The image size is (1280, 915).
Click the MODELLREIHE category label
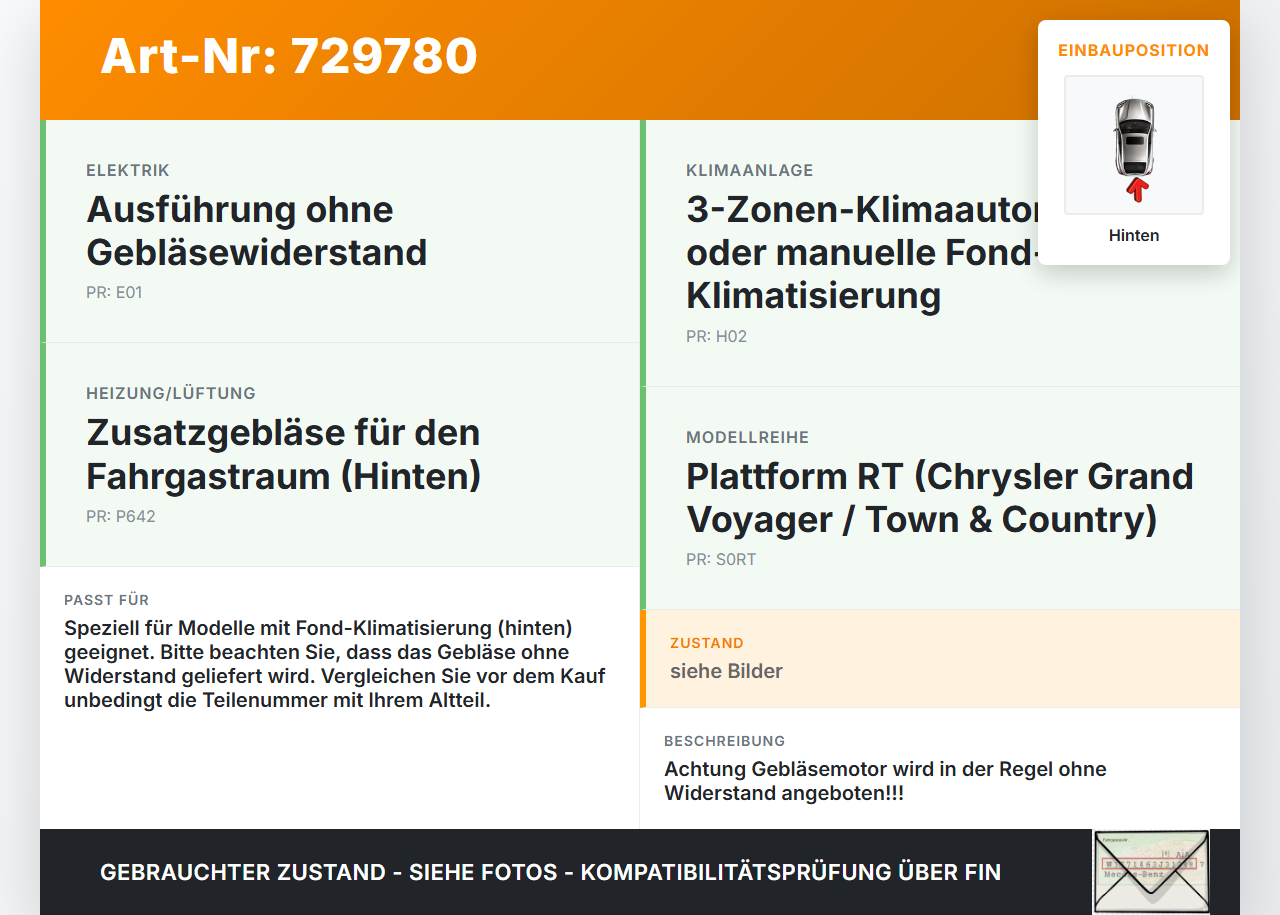coord(747,437)
